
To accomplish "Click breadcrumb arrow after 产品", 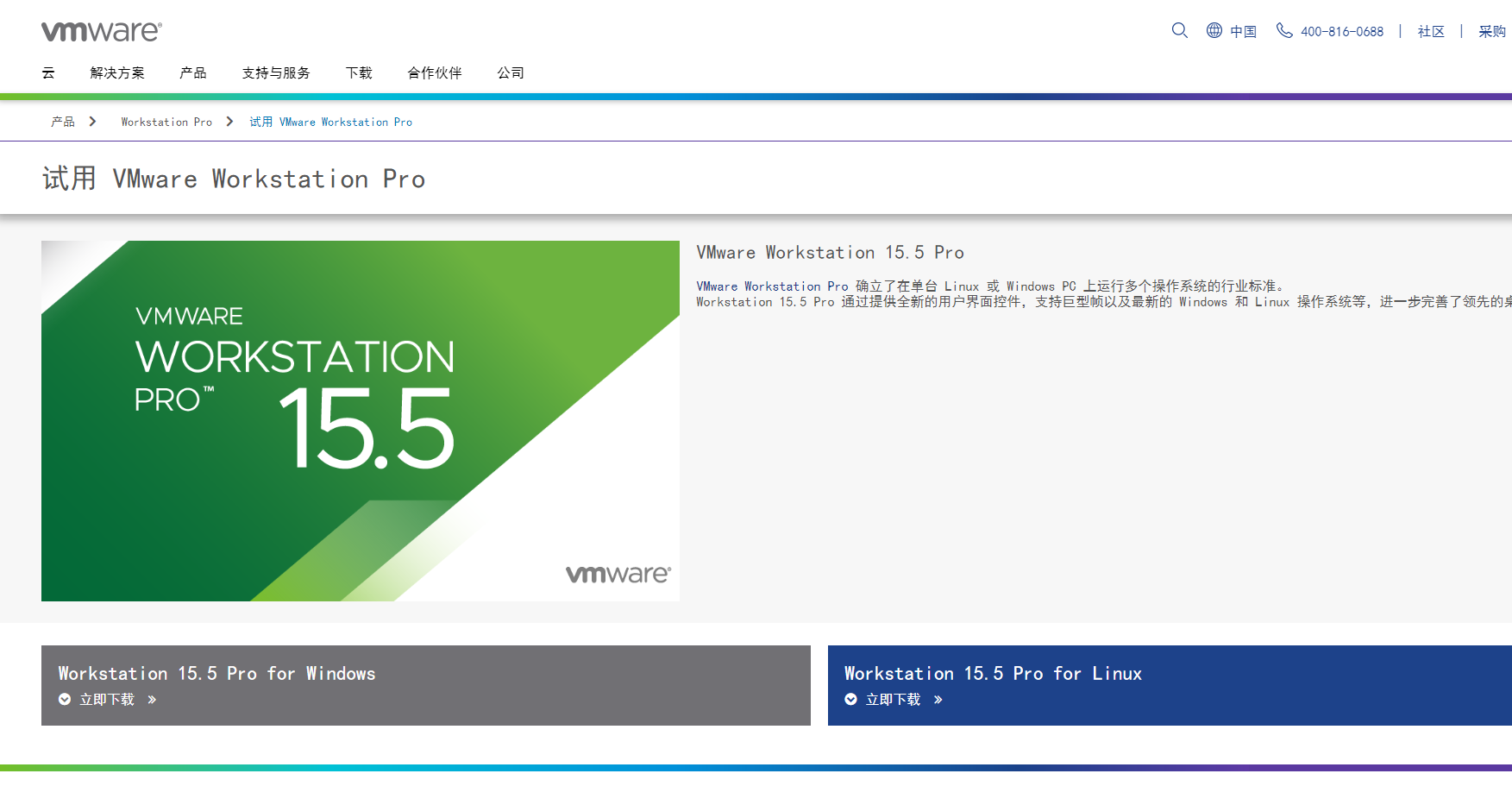I will point(92,122).
